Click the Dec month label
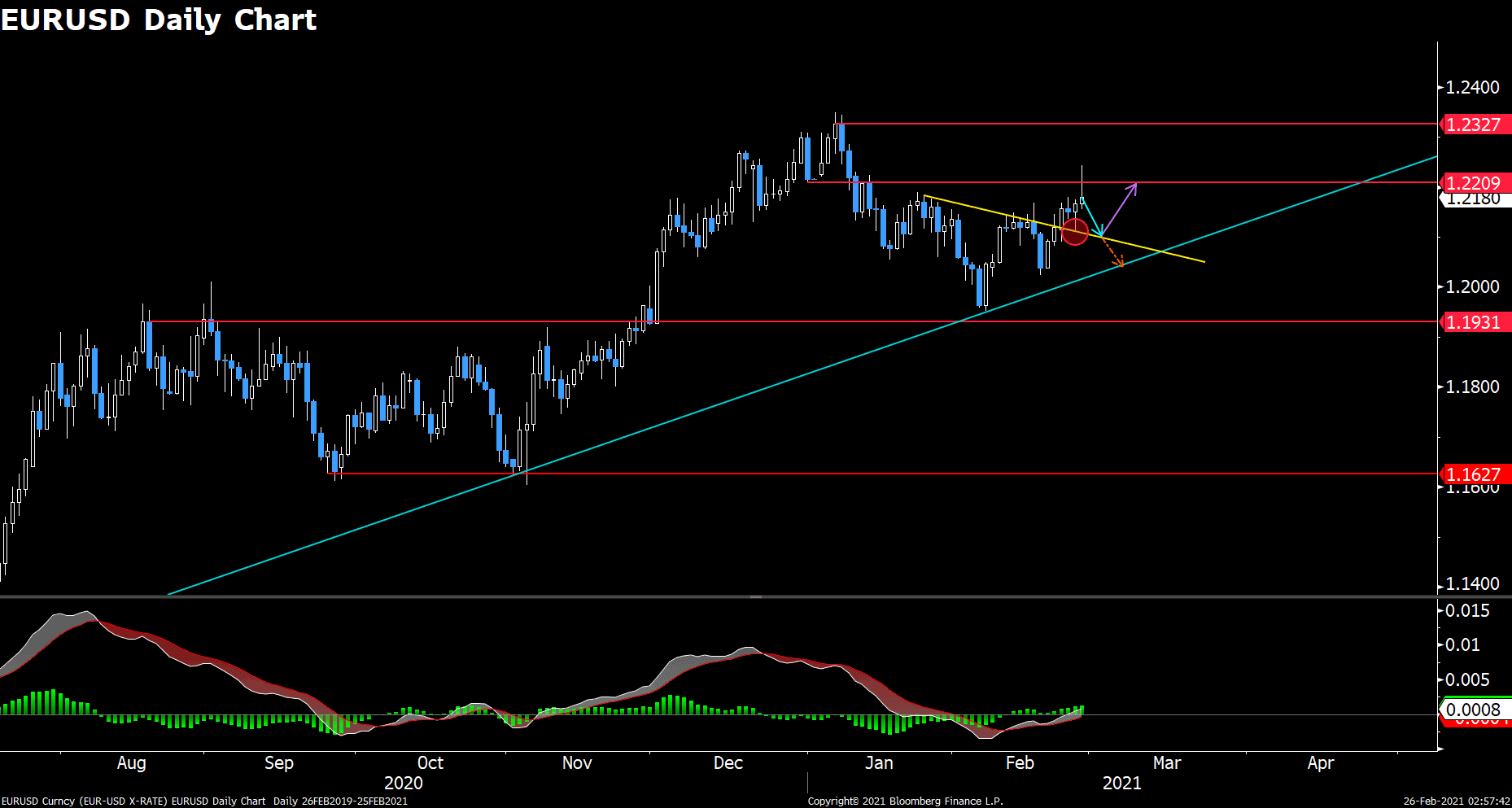The image size is (1512, 808). [728, 763]
